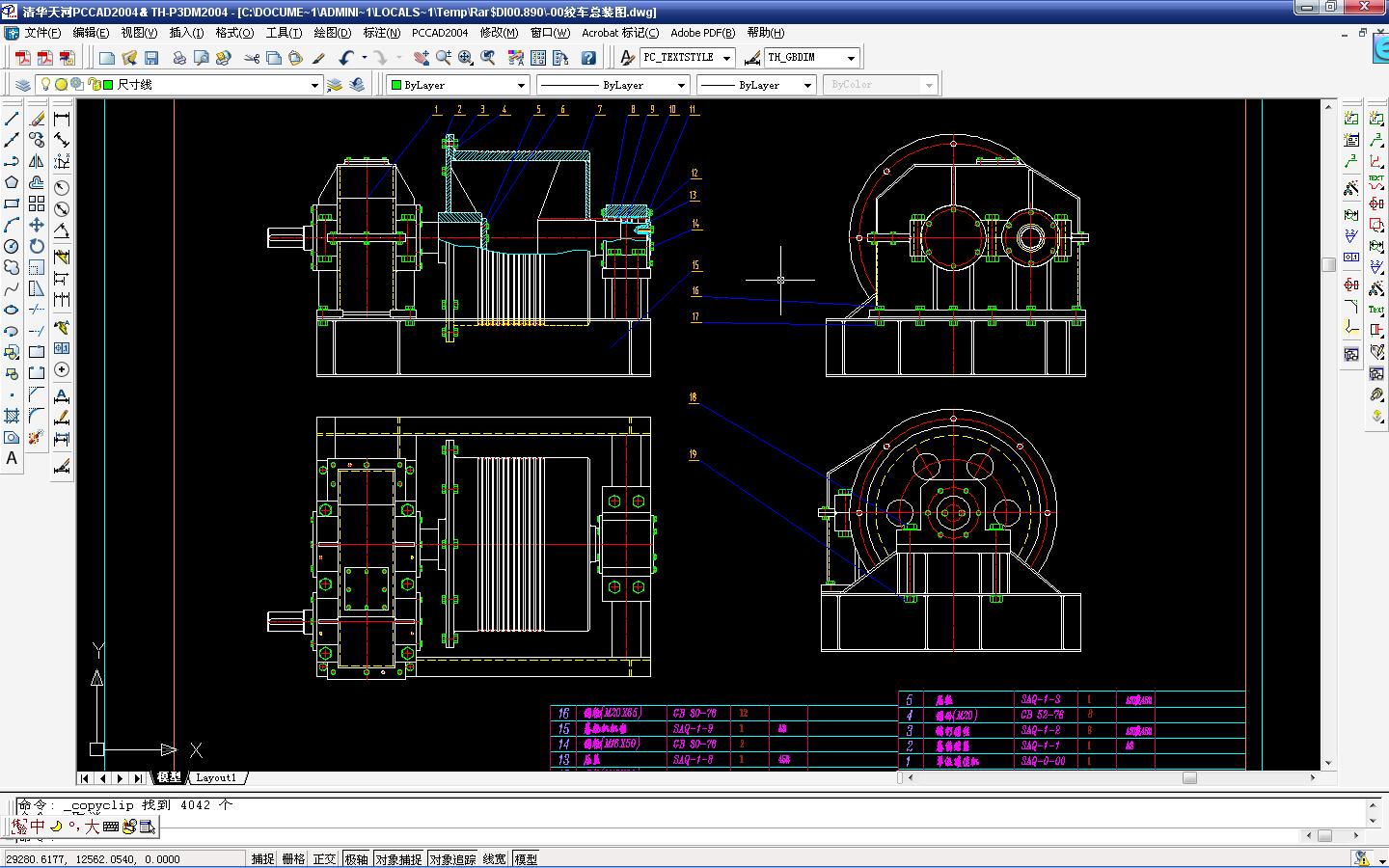1389x868 pixels.
Task: Open the Layer Properties Manager icon
Action: tap(23, 85)
